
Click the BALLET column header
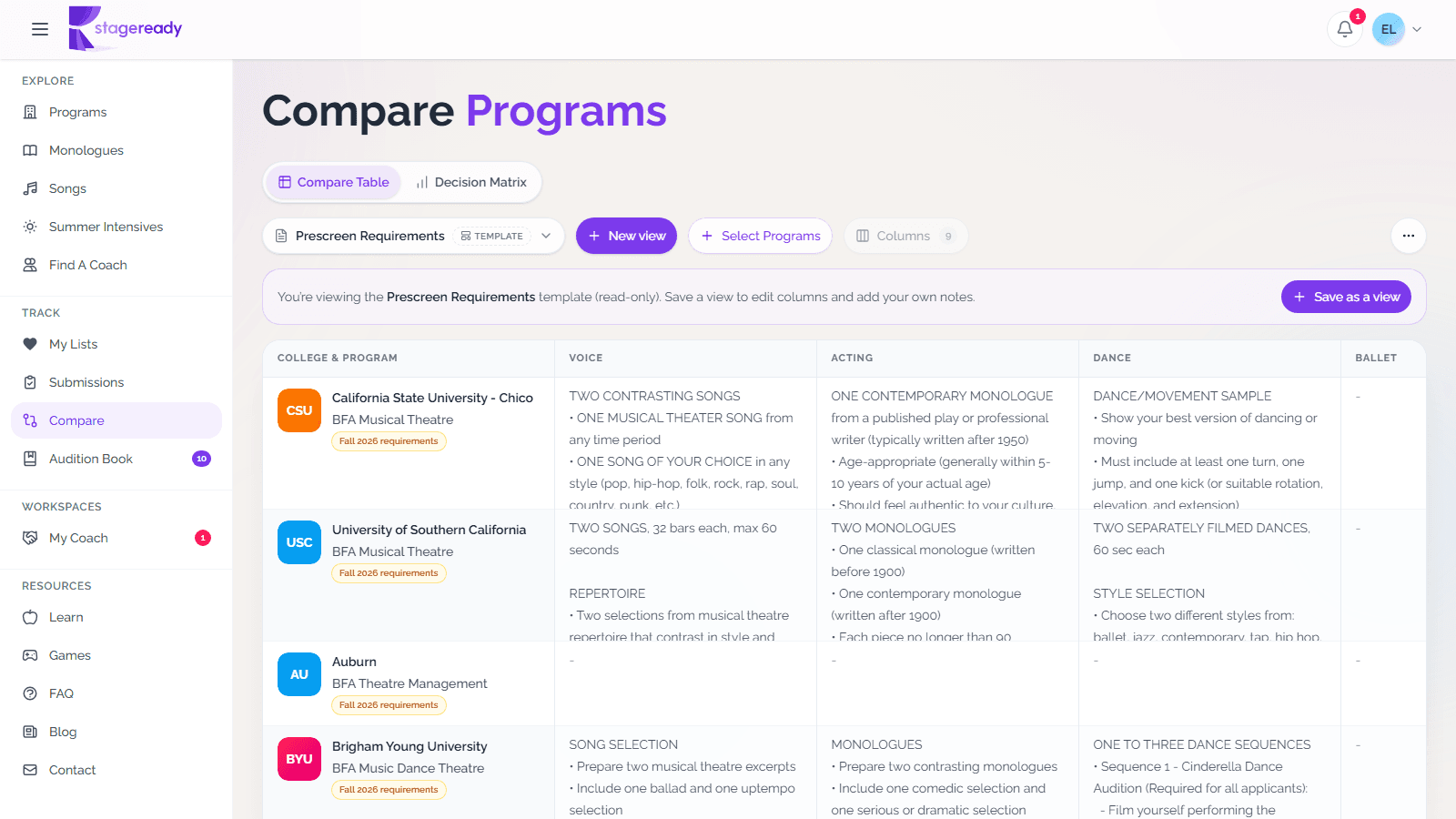pos(1376,358)
